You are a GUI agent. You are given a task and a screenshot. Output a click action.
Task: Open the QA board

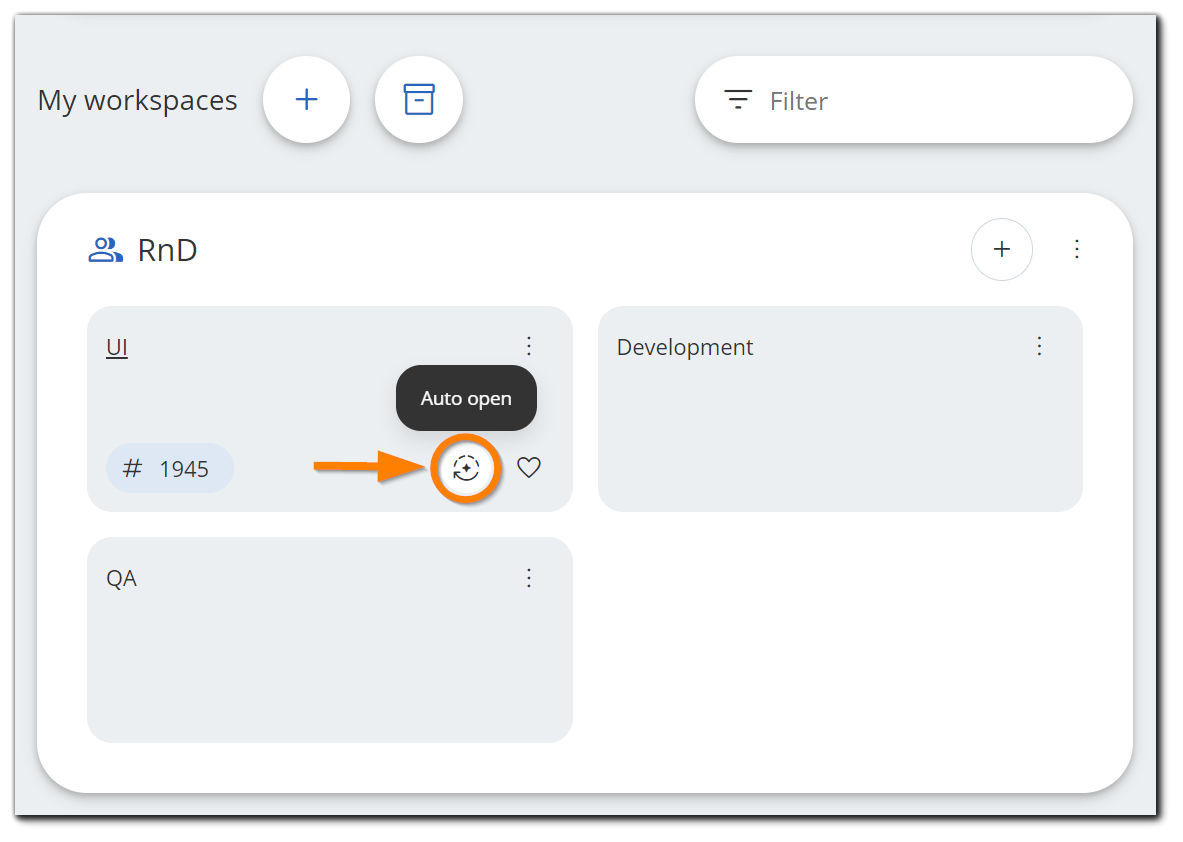[122, 578]
